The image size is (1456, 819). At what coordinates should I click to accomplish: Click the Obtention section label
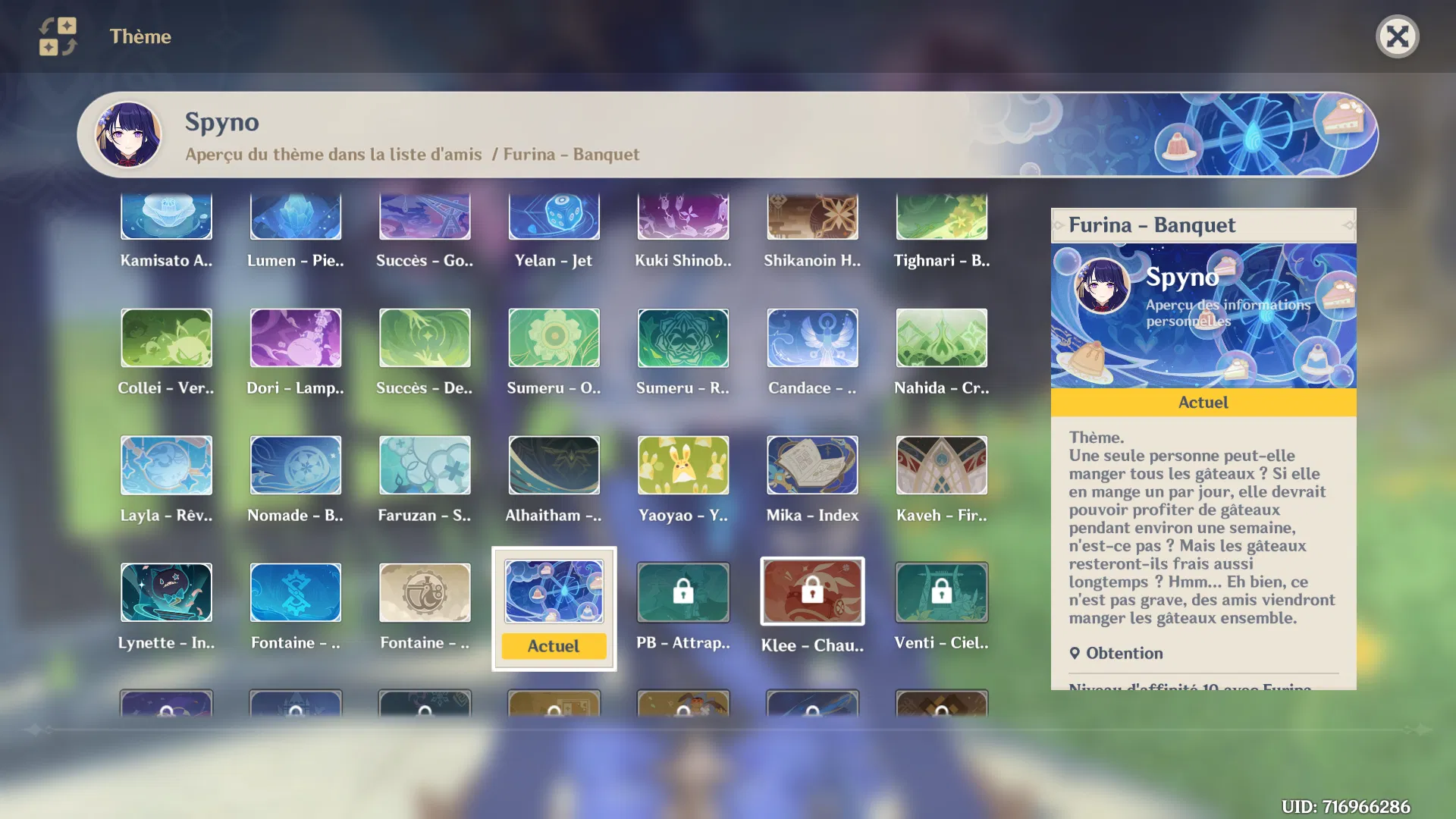click(x=1124, y=653)
